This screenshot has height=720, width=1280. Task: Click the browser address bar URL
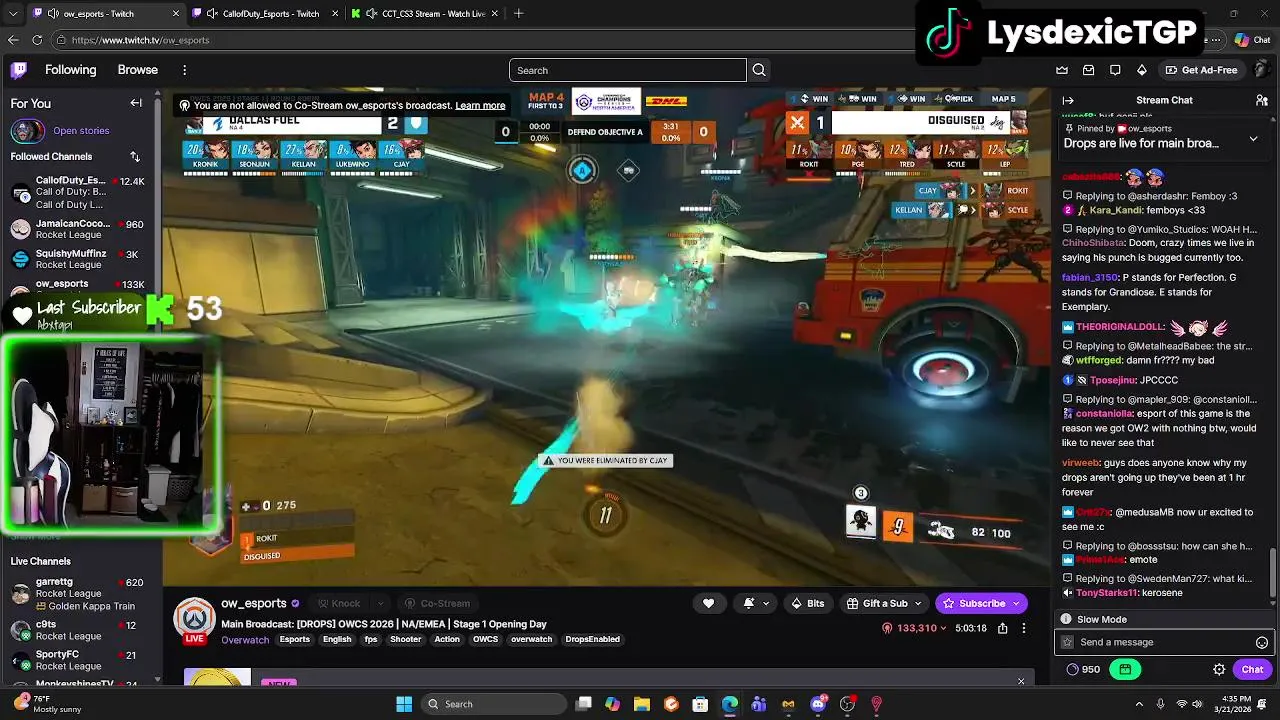pos(140,40)
